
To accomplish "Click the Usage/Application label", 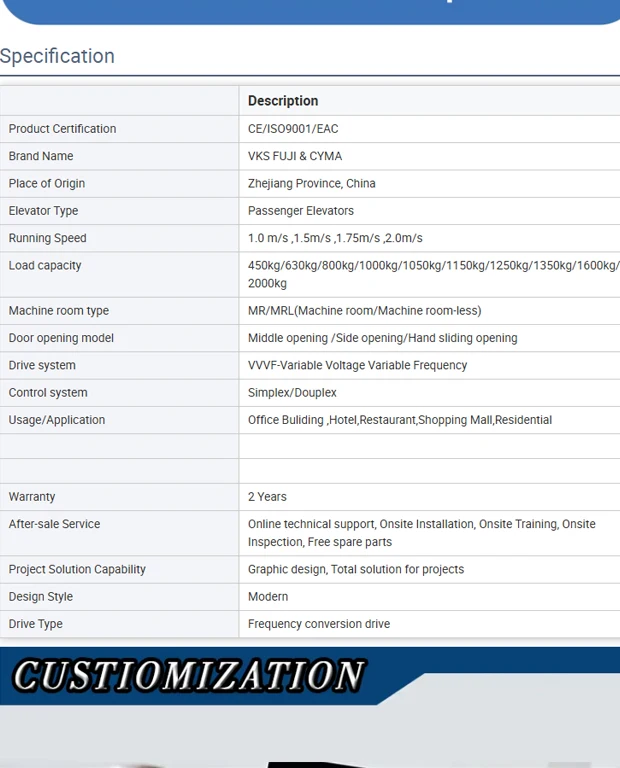I will point(57,420).
